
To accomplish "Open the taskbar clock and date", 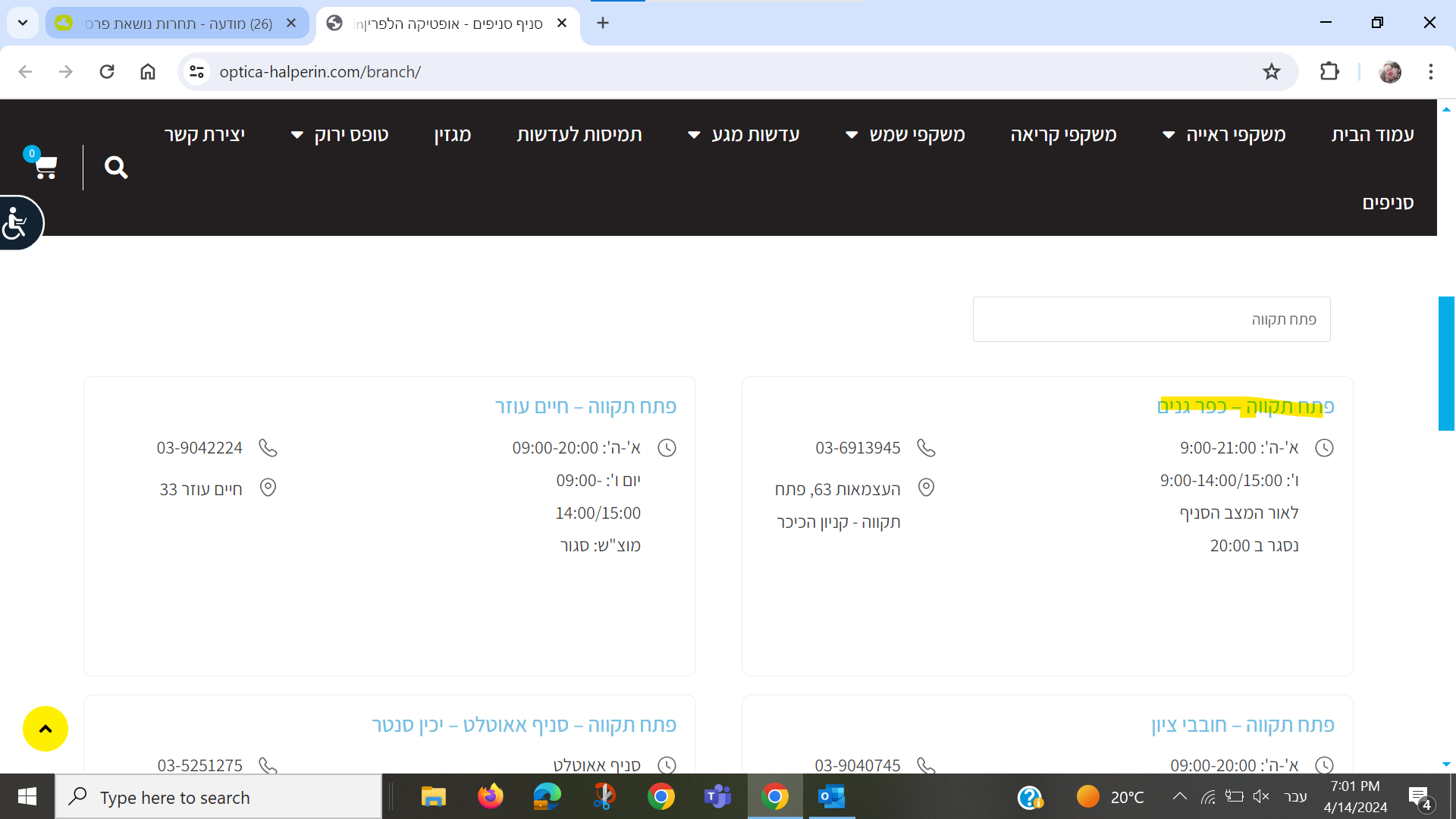I will click(x=1355, y=797).
